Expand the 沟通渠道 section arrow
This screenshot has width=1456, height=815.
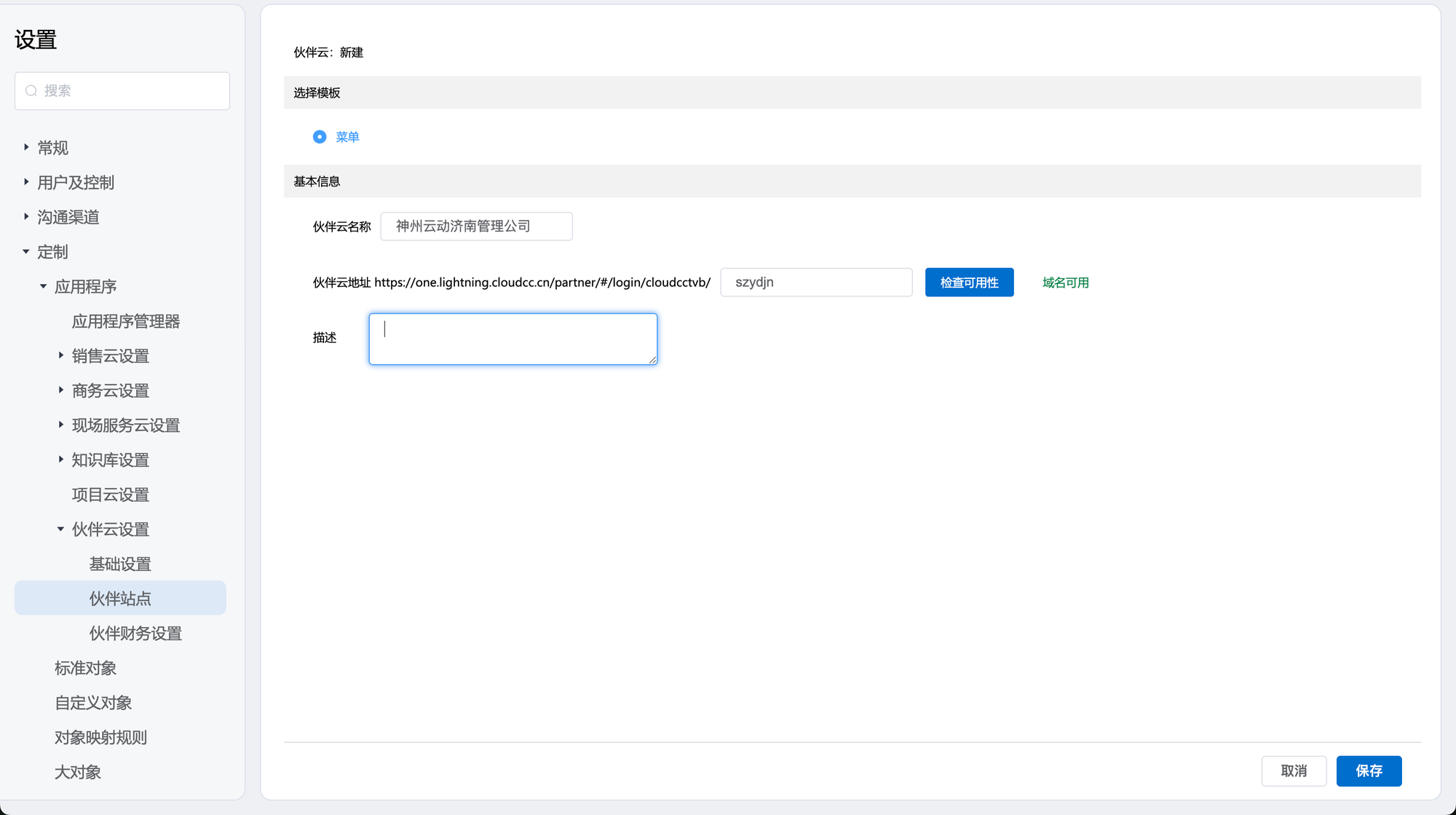tap(26, 216)
